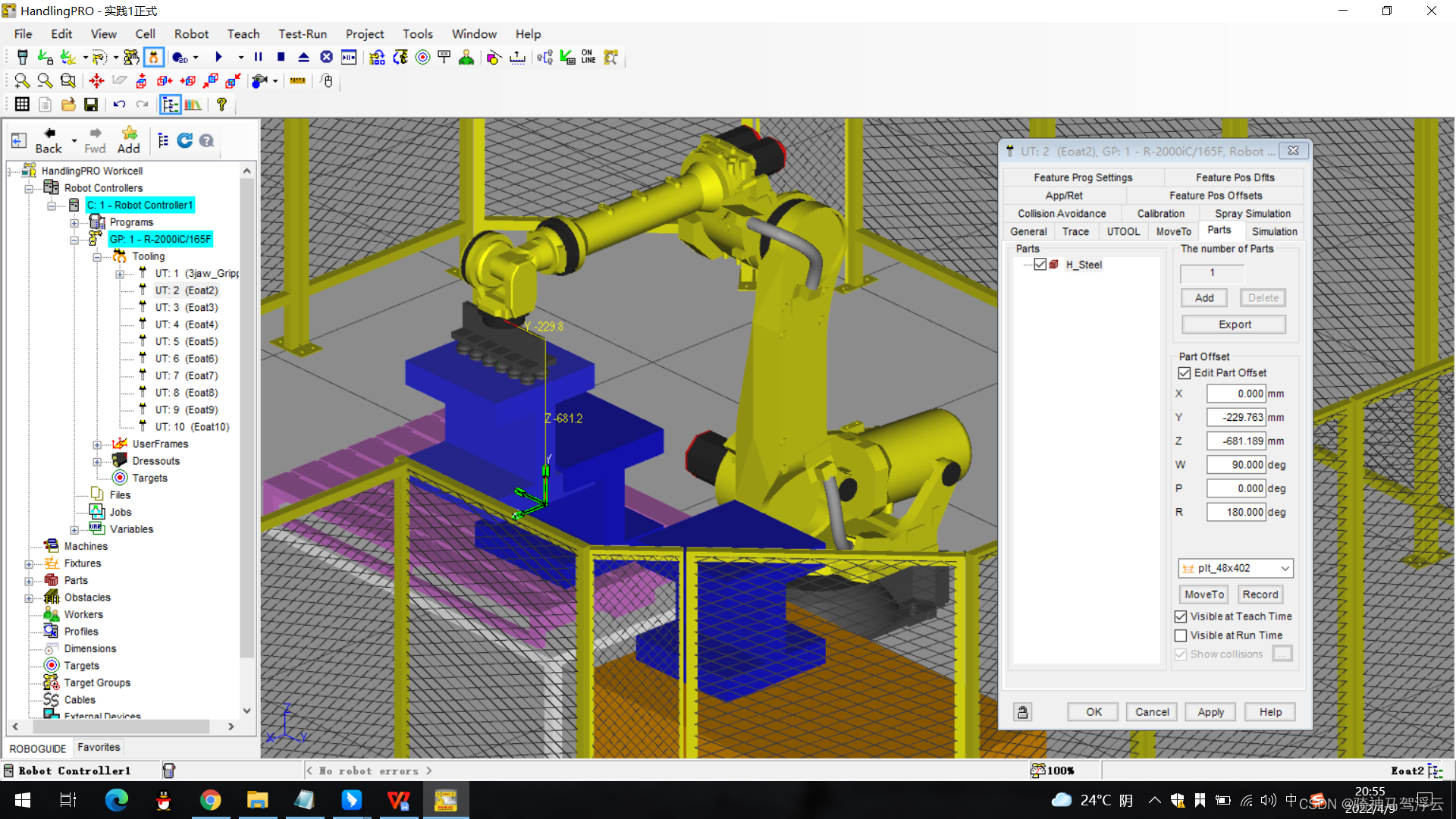Click the yellow question mark help icon

coord(221,105)
